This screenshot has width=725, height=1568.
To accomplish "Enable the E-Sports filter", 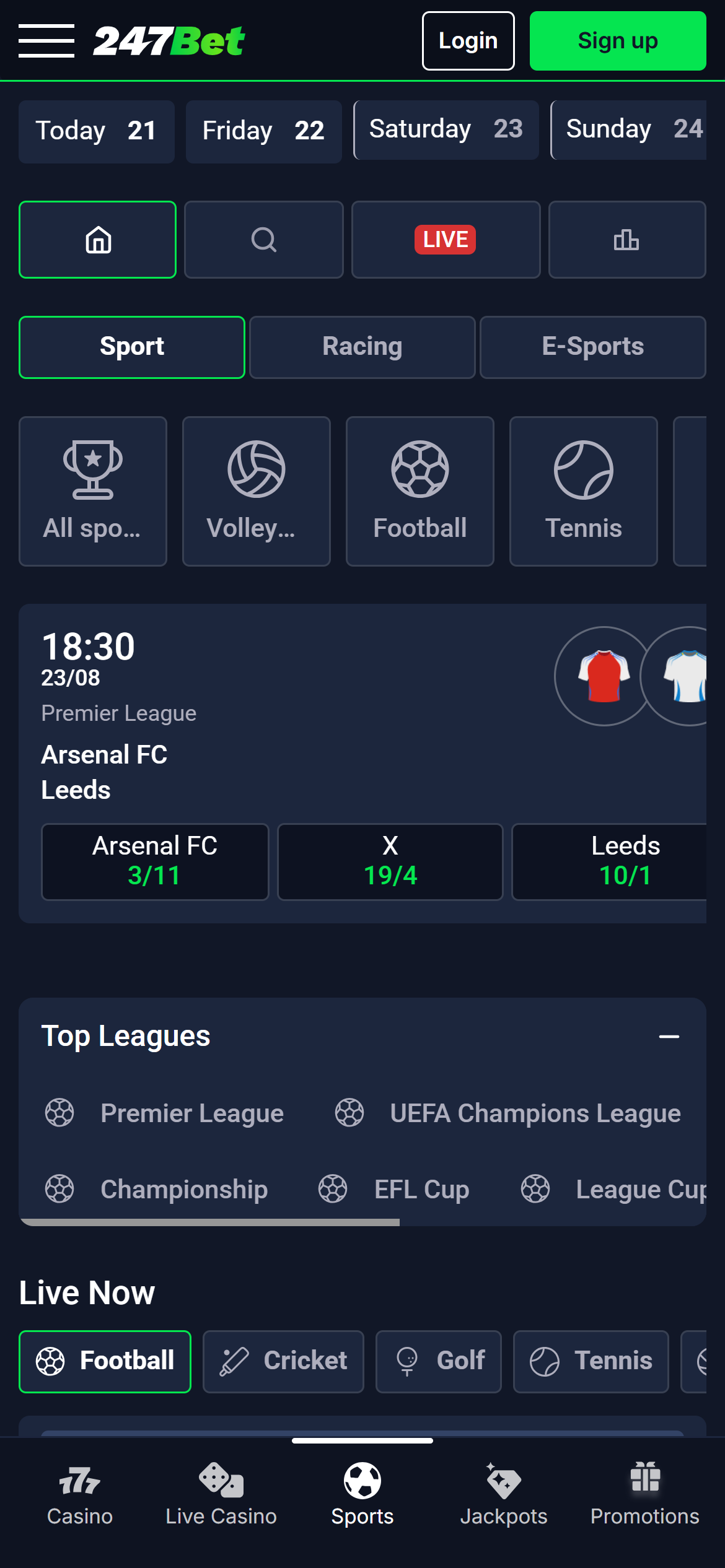I will tap(592, 347).
